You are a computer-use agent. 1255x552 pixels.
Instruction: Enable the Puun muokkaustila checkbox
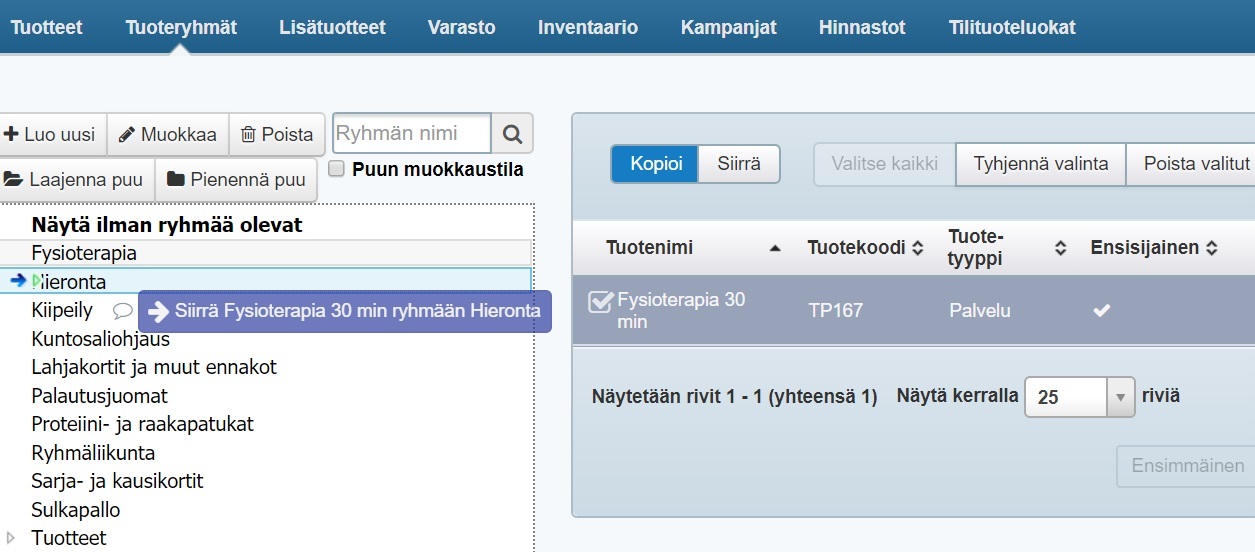(337, 169)
